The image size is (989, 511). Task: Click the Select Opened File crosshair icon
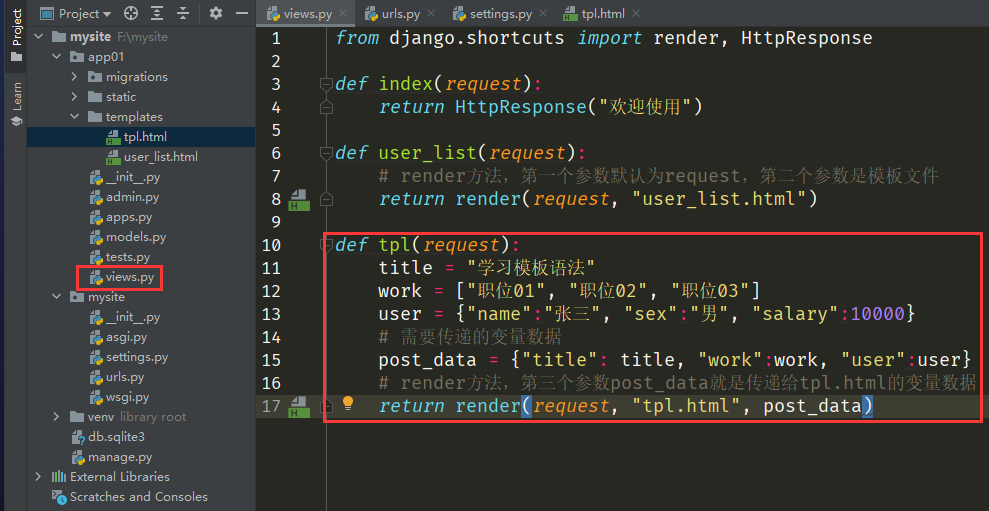pyautogui.click(x=131, y=14)
